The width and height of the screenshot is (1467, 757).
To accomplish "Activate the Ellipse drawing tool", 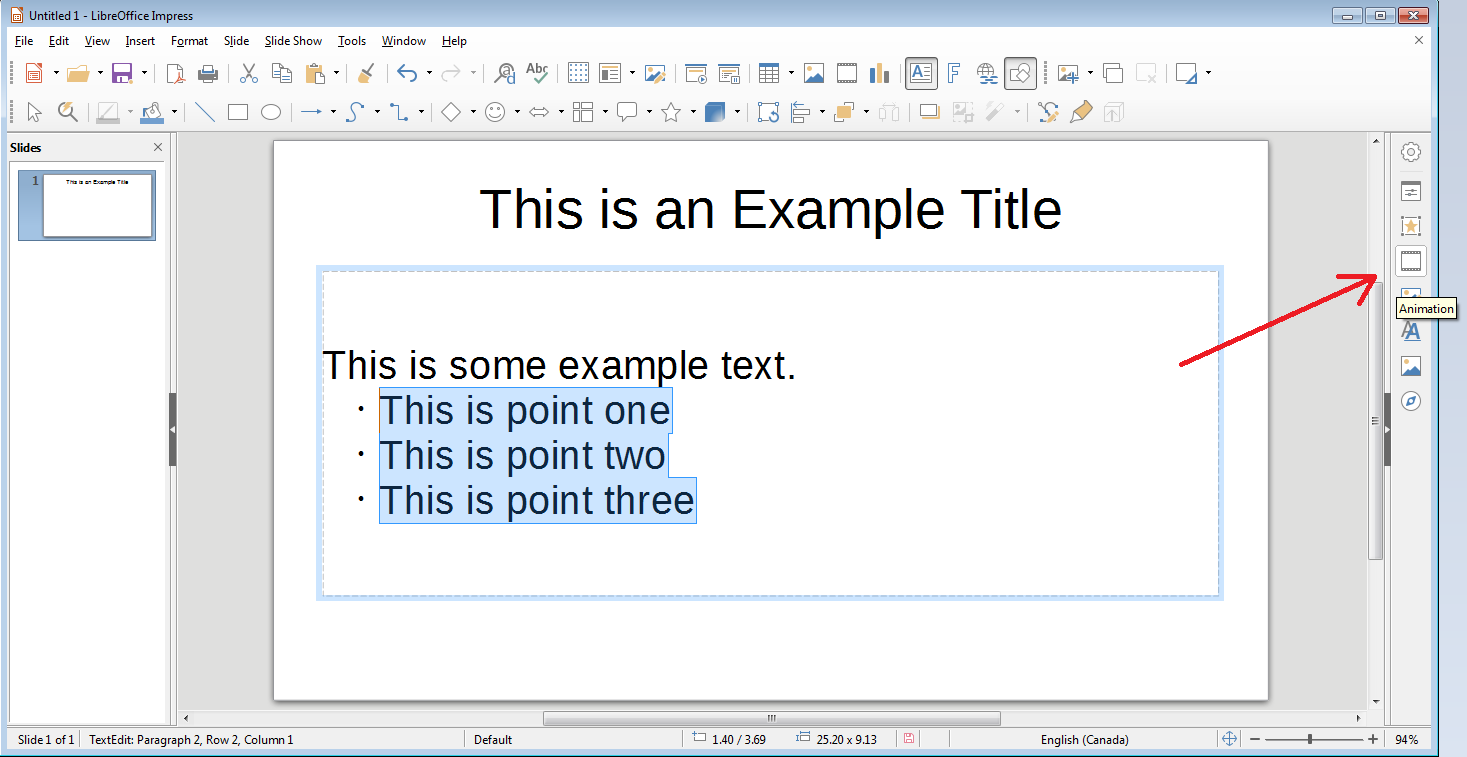I will pyautogui.click(x=271, y=112).
